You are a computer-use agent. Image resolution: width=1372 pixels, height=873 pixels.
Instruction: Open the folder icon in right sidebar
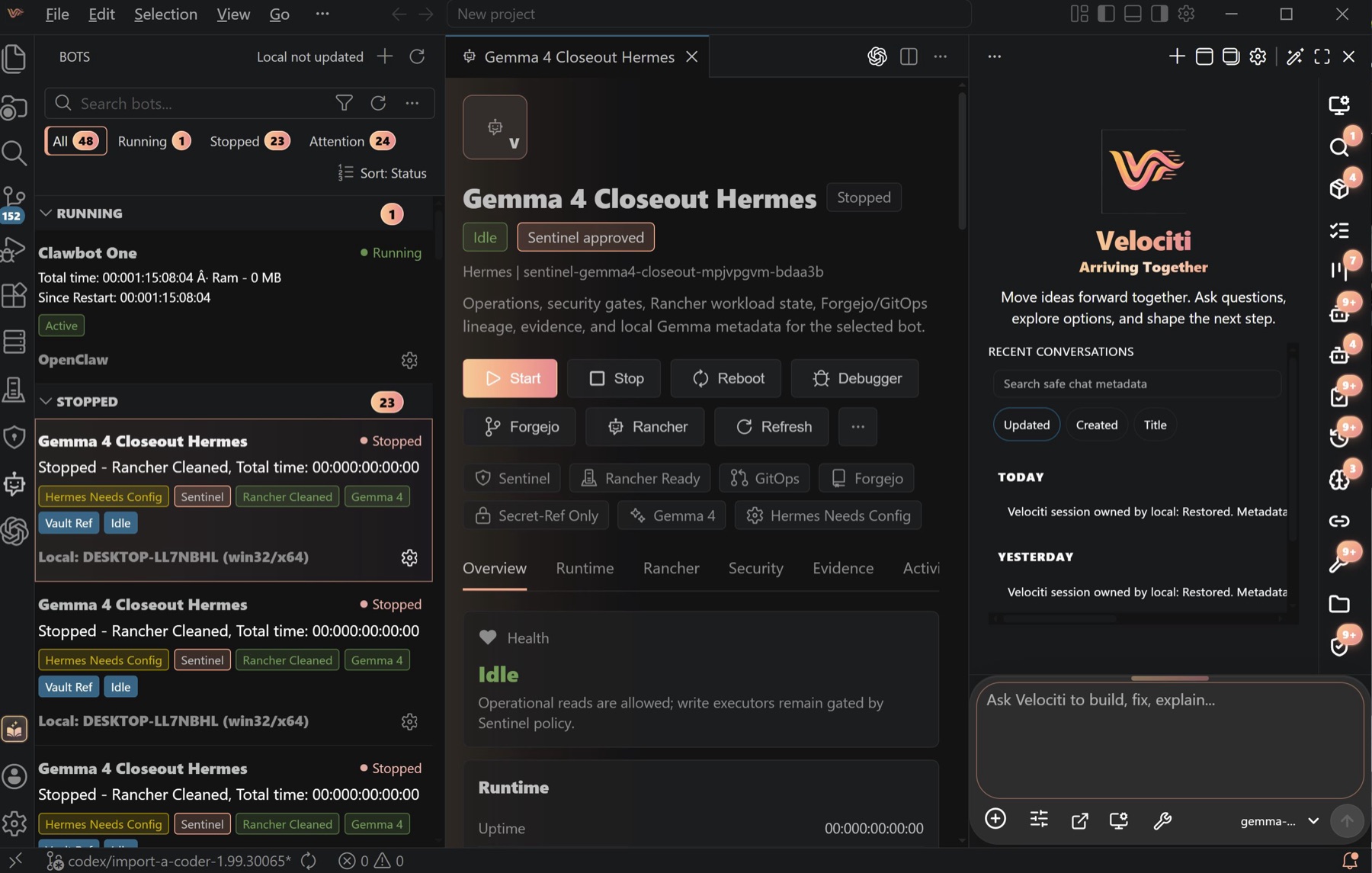coord(1339,604)
